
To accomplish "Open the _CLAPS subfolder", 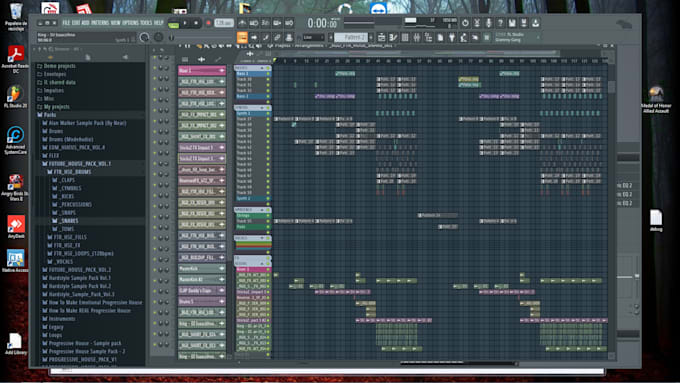I will pos(67,180).
